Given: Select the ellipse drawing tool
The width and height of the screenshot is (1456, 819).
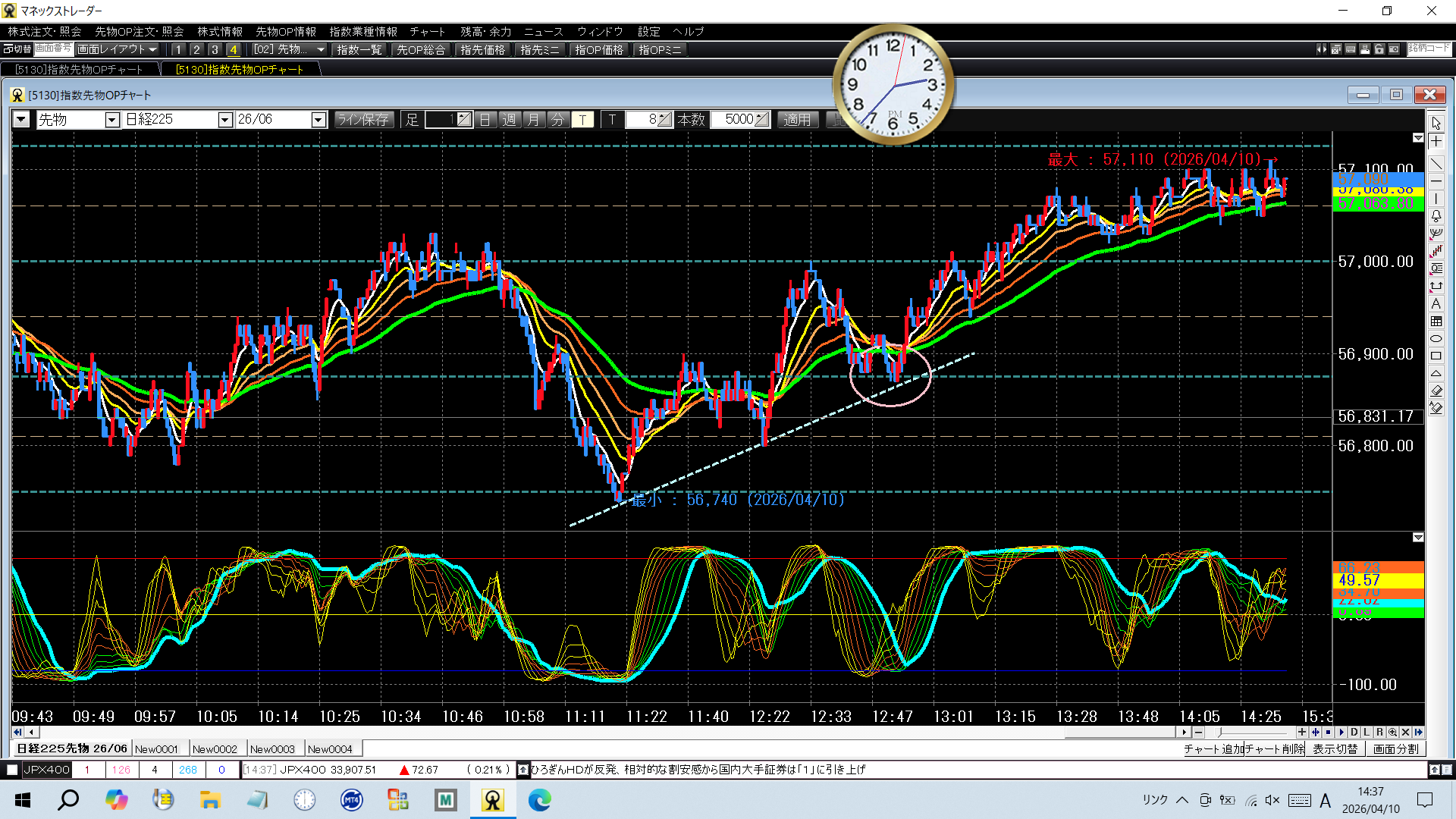Looking at the screenshot, I should pos(1436,339).
